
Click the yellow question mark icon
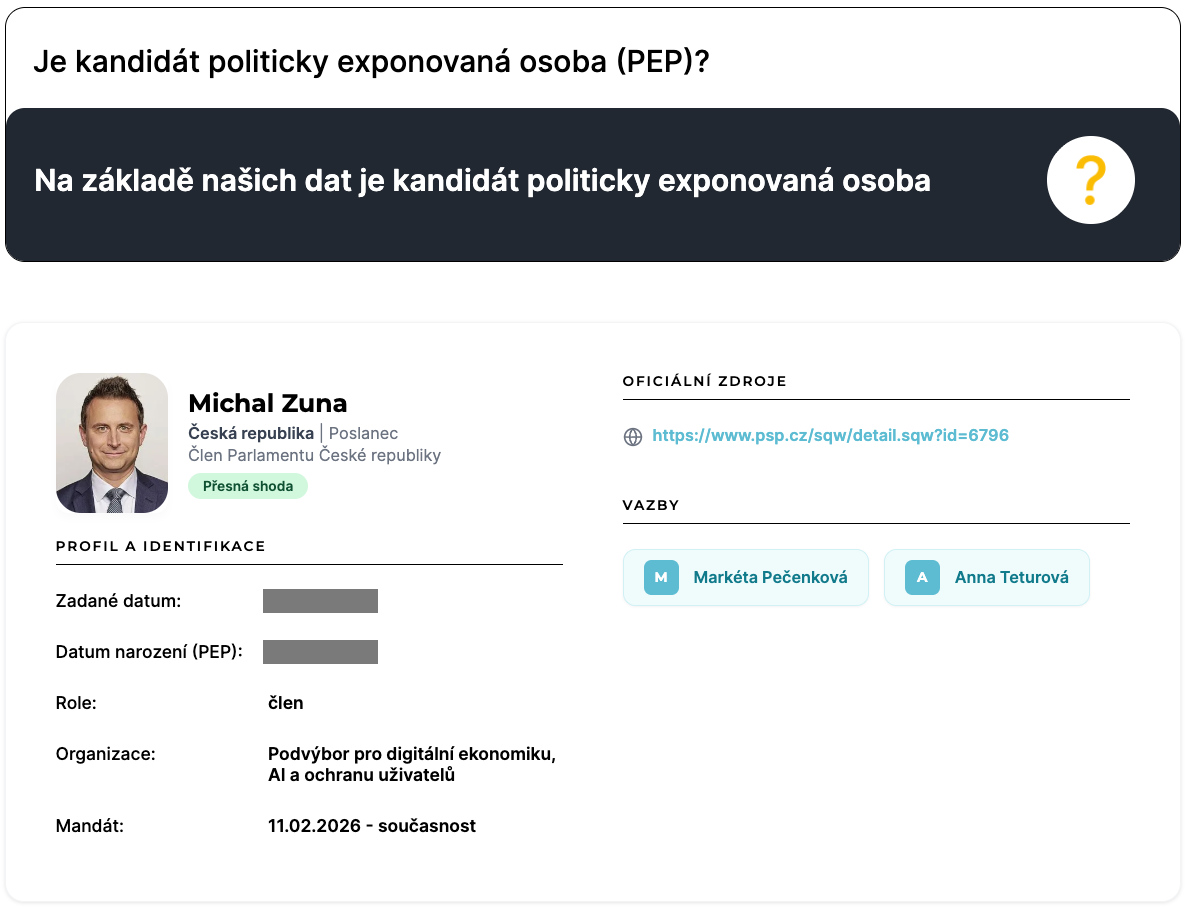(1090, 181)
